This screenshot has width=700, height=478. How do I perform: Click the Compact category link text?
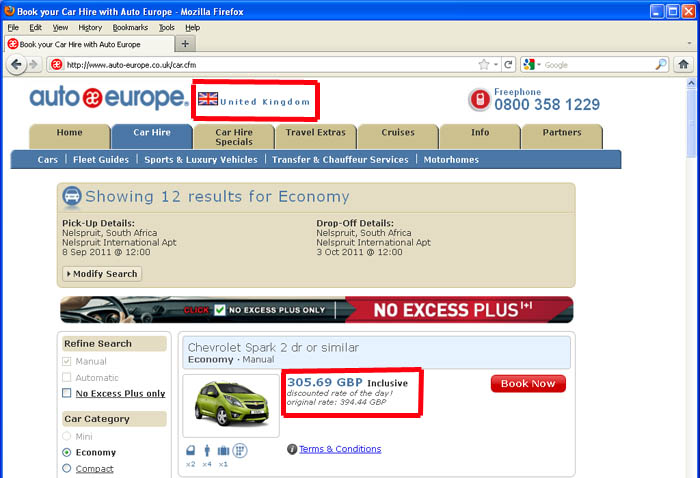pos(94,469)
